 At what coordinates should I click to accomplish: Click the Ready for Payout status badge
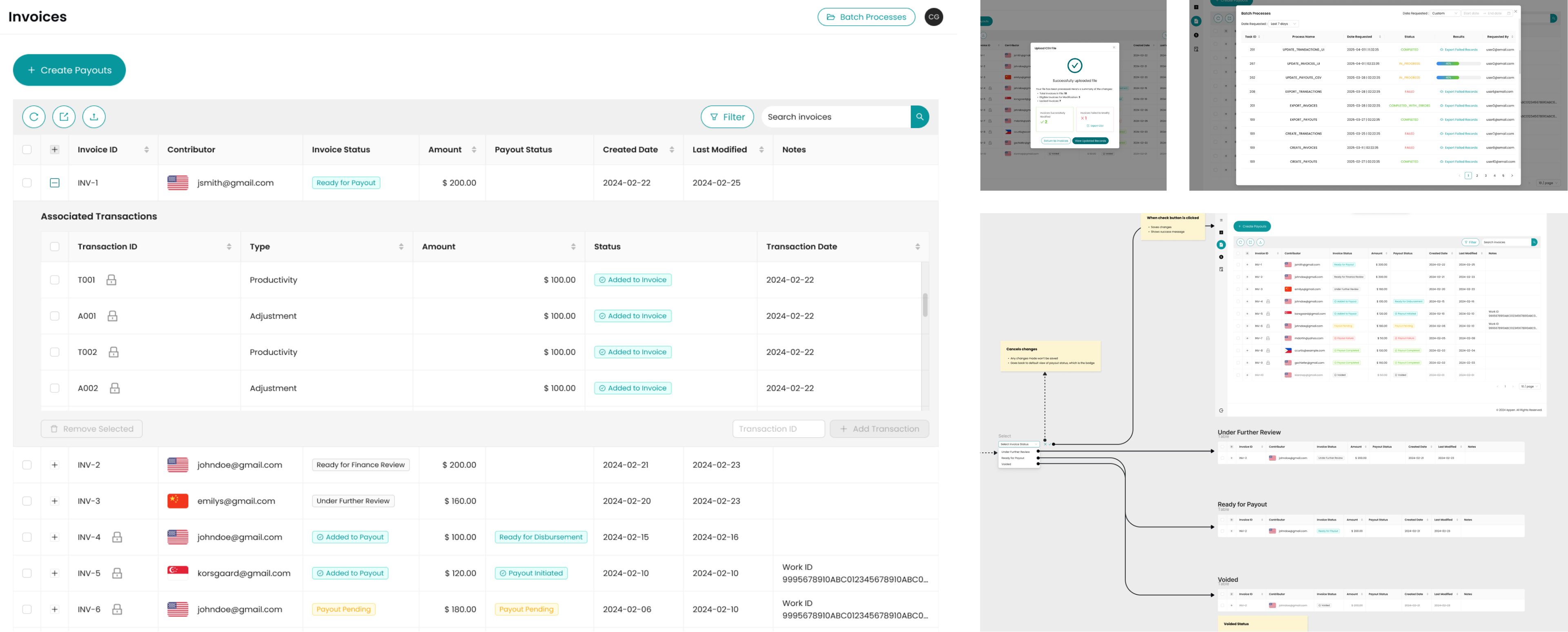click(346, 182)
